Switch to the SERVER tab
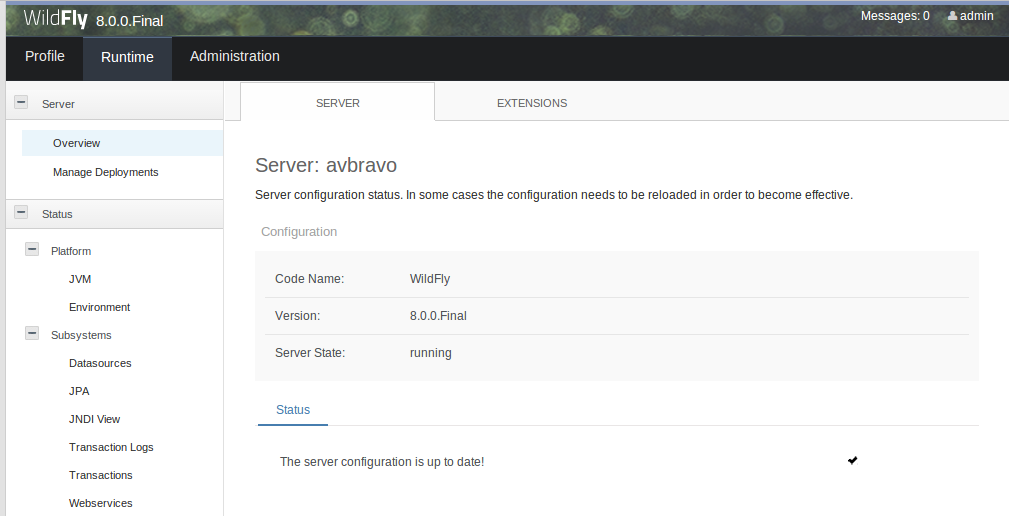The height and width of the screenshot is (516, 1009). tap(338, 103)
